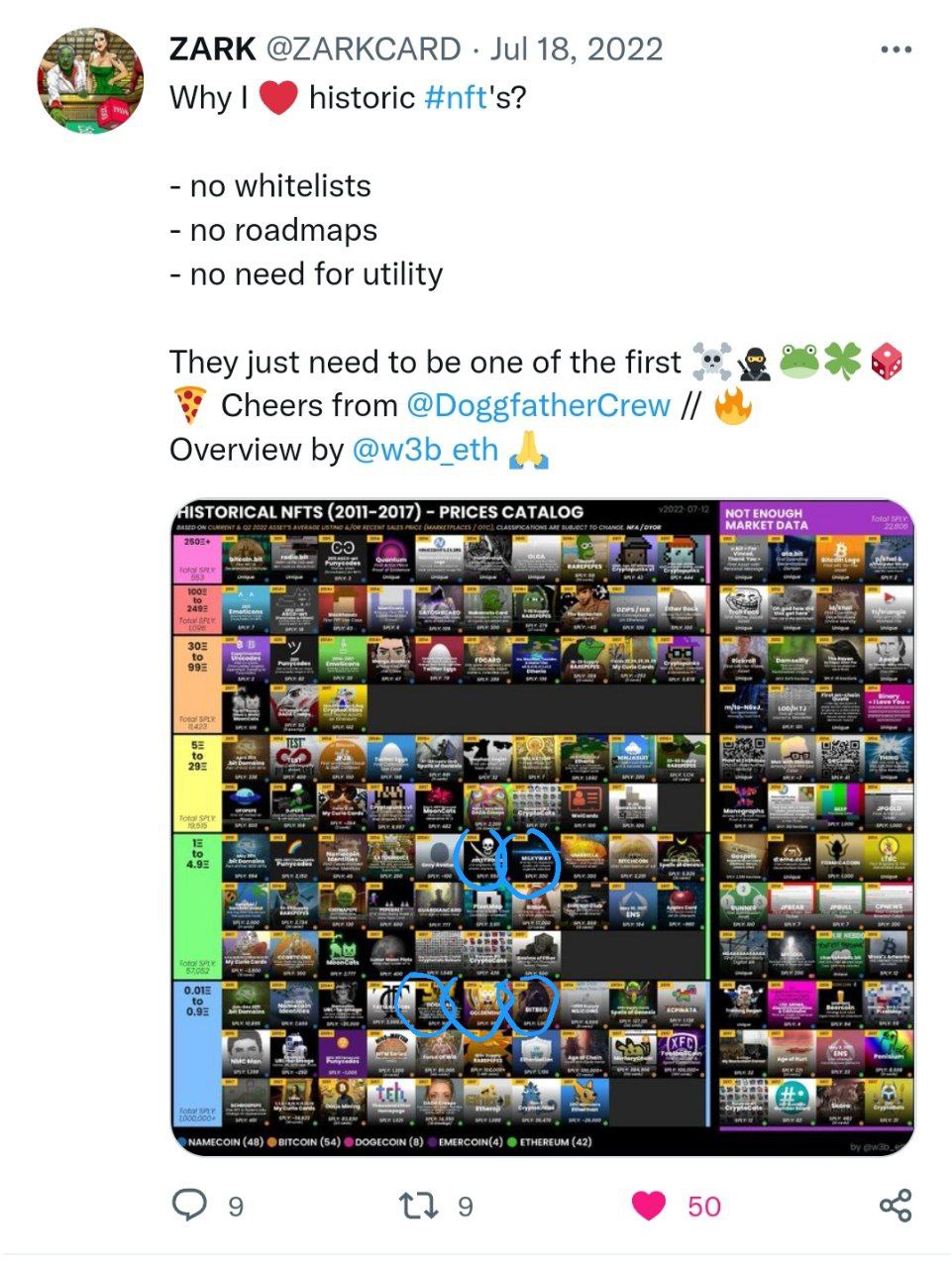Click the pink 250Ξ+ price tier label
This screenshot has width=952, height=1268.
point(197,559)
